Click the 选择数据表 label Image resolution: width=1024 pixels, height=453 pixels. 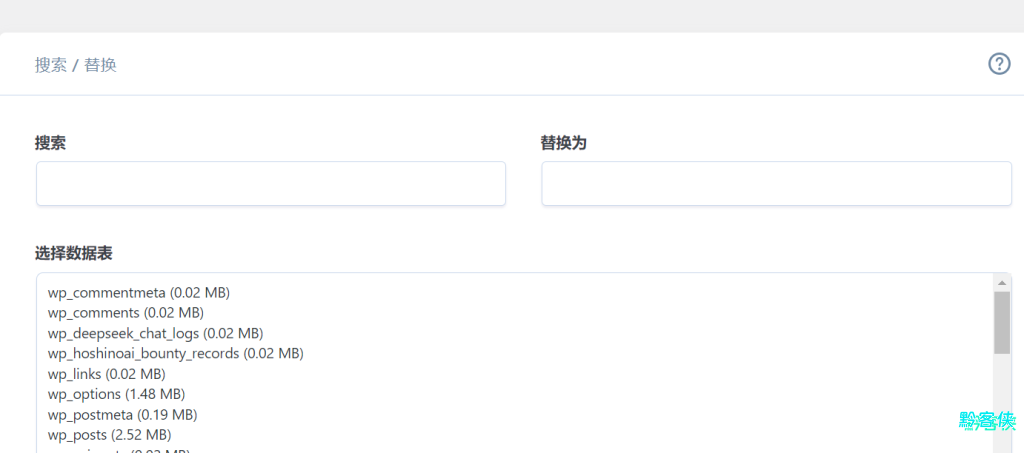point(74,253)
